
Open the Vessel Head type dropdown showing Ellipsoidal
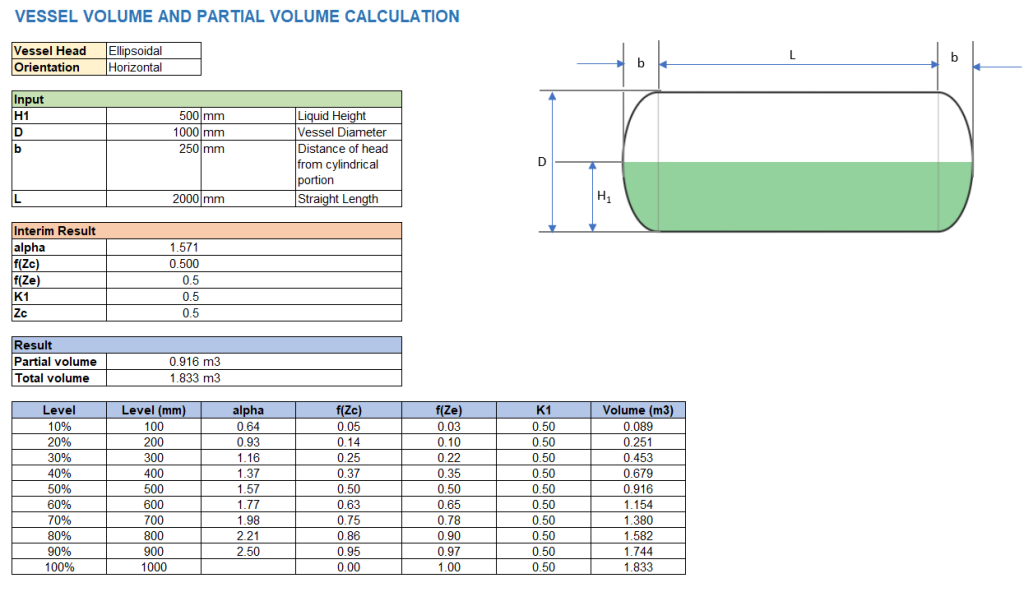click(x=150, y=50)
